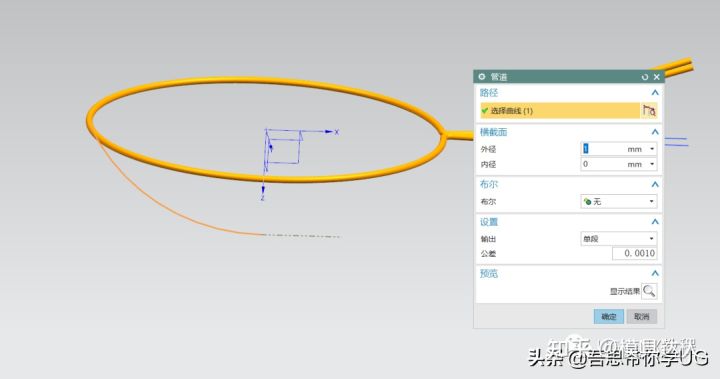The image size is (720, 379).
Task: Click the 输出 label
Action: coord(488,239)
